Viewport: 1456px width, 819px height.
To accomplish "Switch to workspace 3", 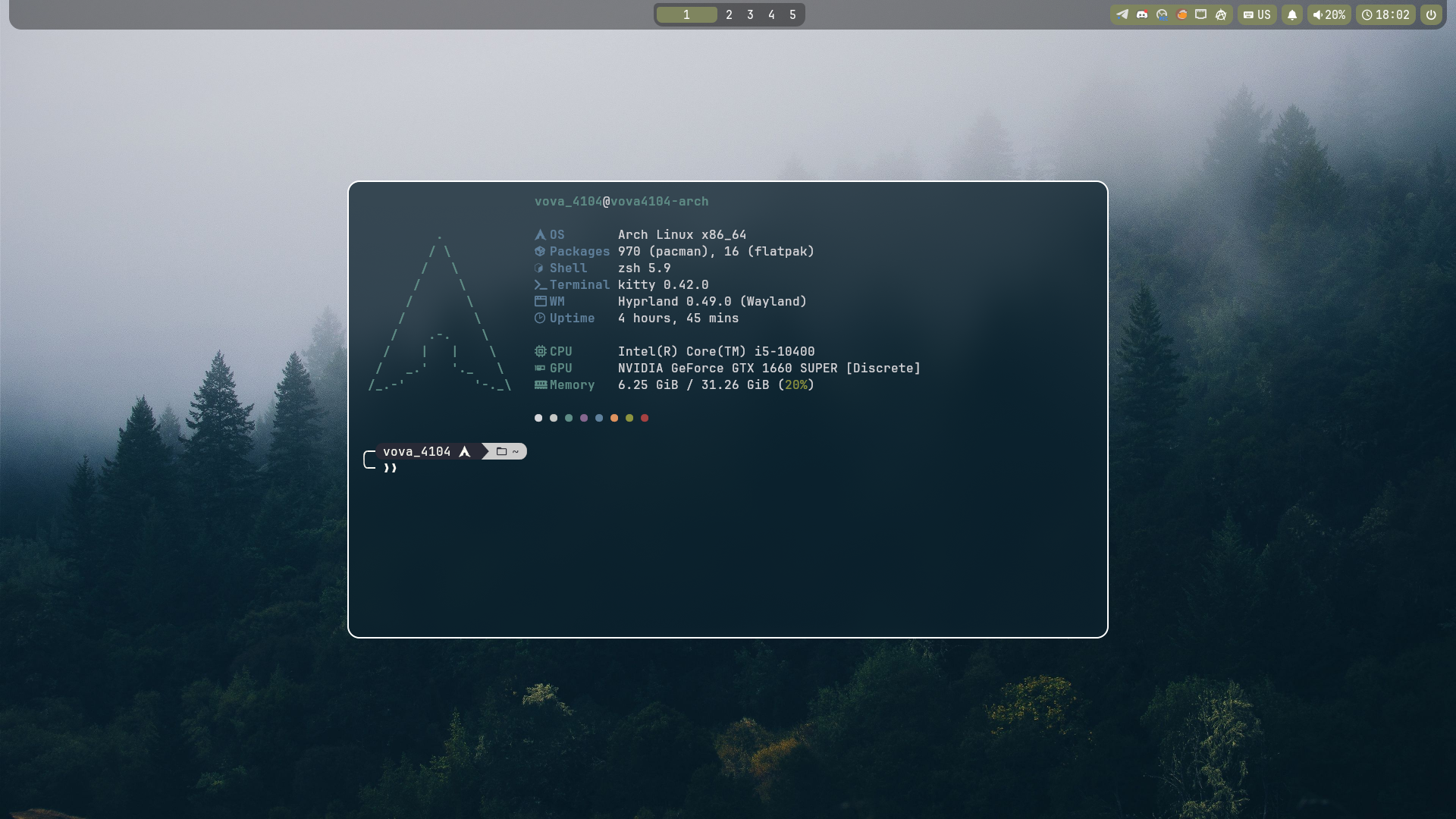I will (750, 14).
